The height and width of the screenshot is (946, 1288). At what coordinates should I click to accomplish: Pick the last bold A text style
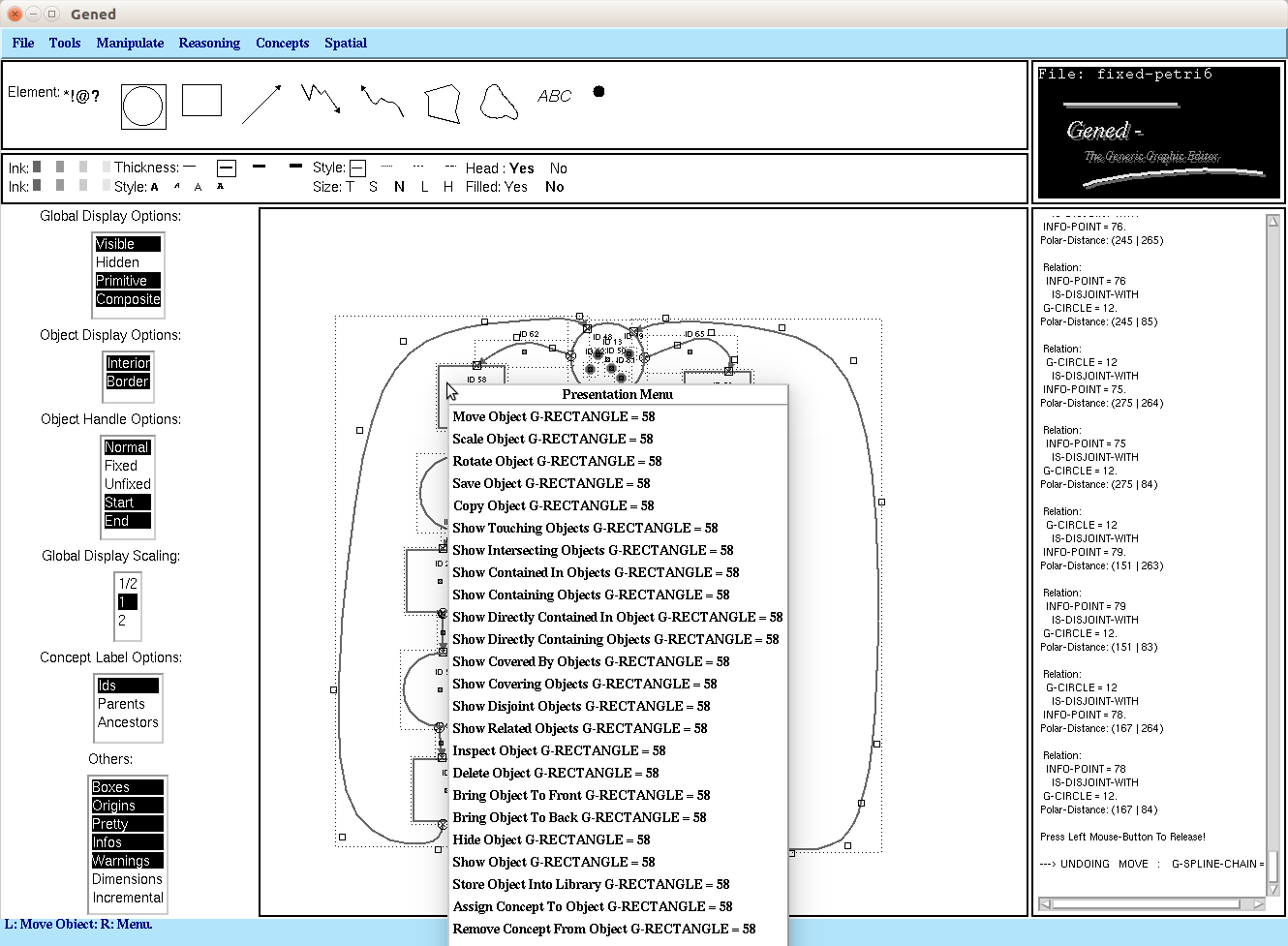tap(220, 186)
